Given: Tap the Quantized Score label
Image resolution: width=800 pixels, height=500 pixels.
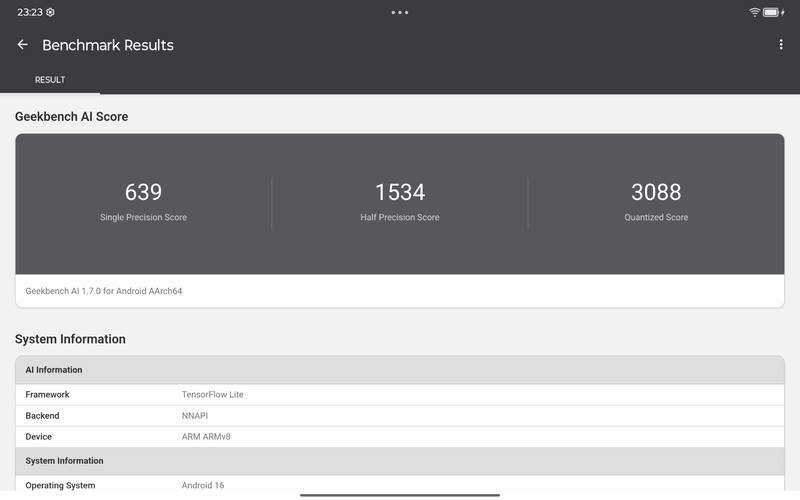Looking at the screenshot, I should (656, 217).
